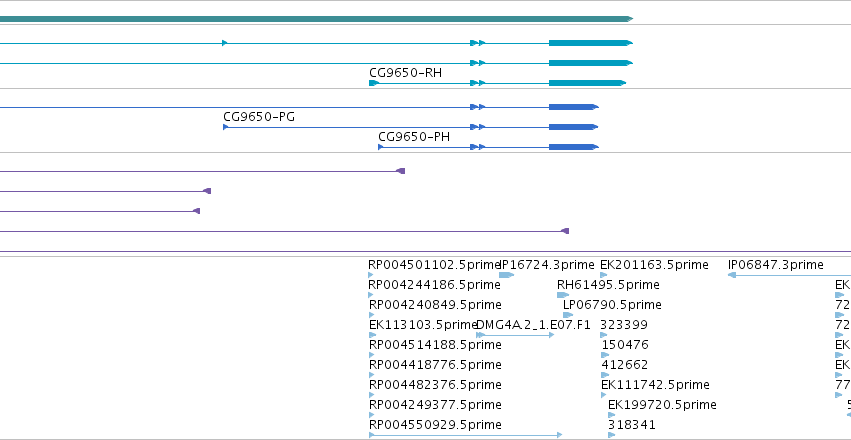The image size is (851, 440).
Task: Click the IP16724.3prime feature block
Action: pyautogui.click(x=506, y=275)
